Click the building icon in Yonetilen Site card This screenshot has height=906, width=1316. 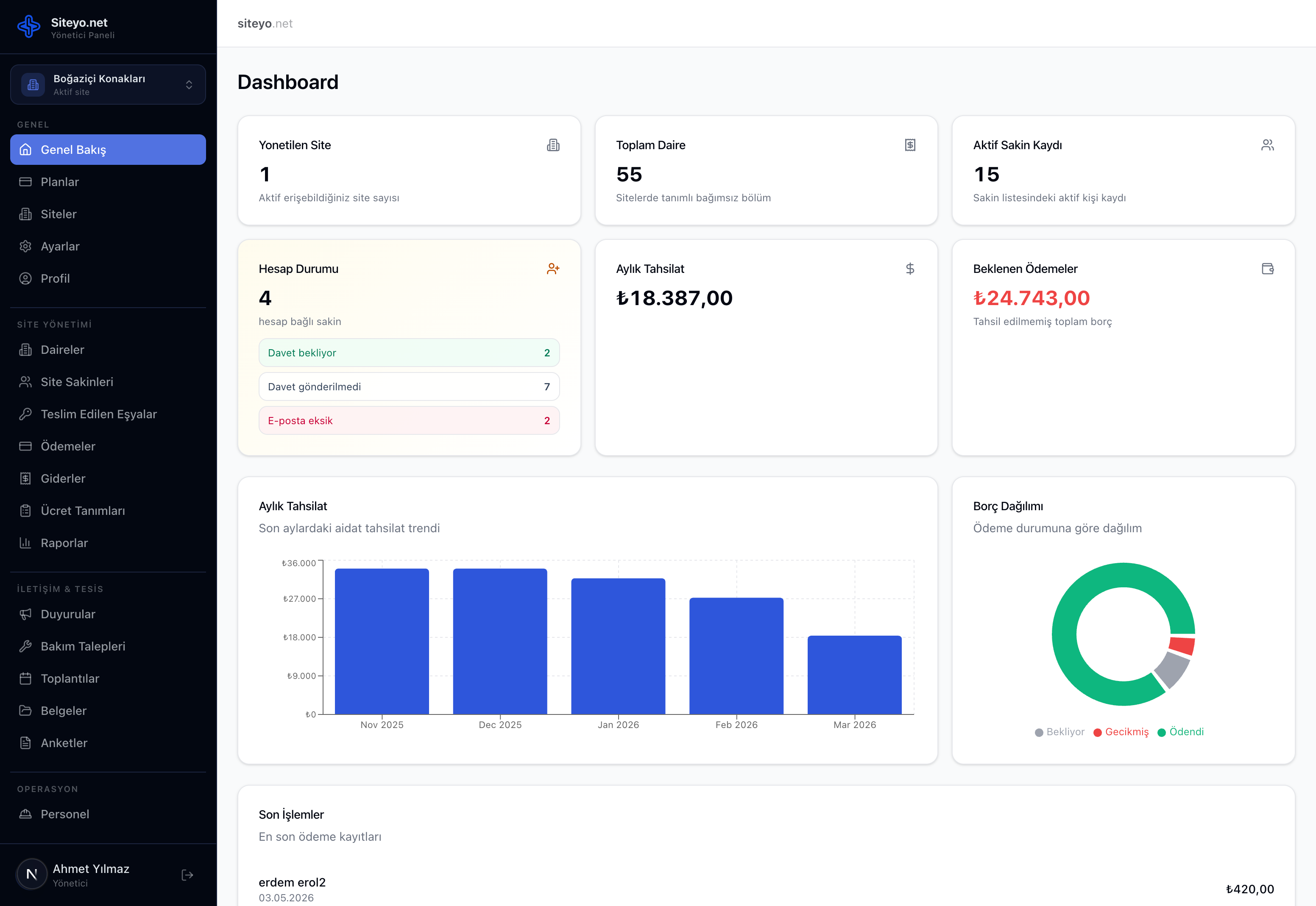point(552,145)
